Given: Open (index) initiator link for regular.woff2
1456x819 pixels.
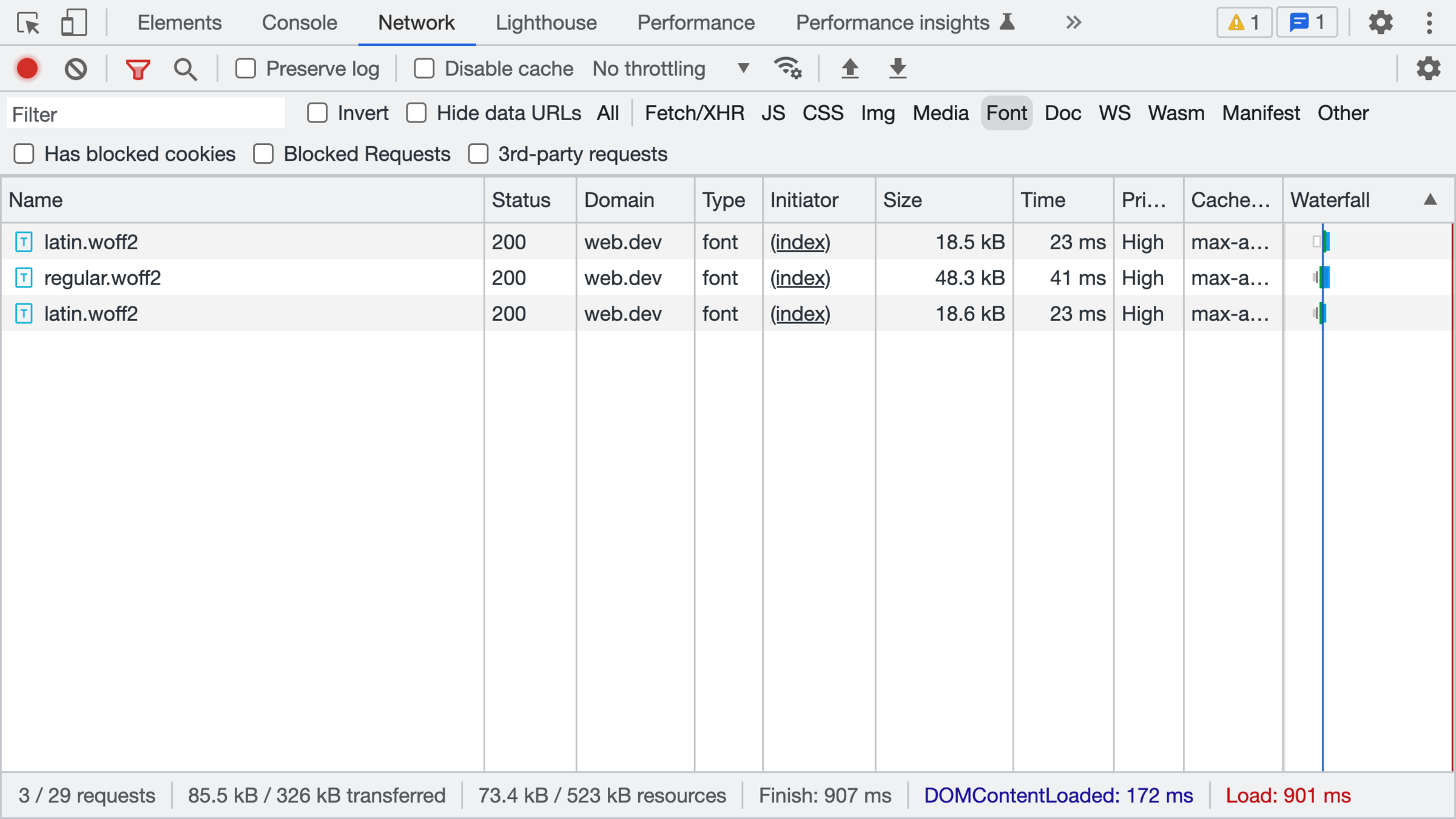Looking at the screenshot, I should 800,278.
